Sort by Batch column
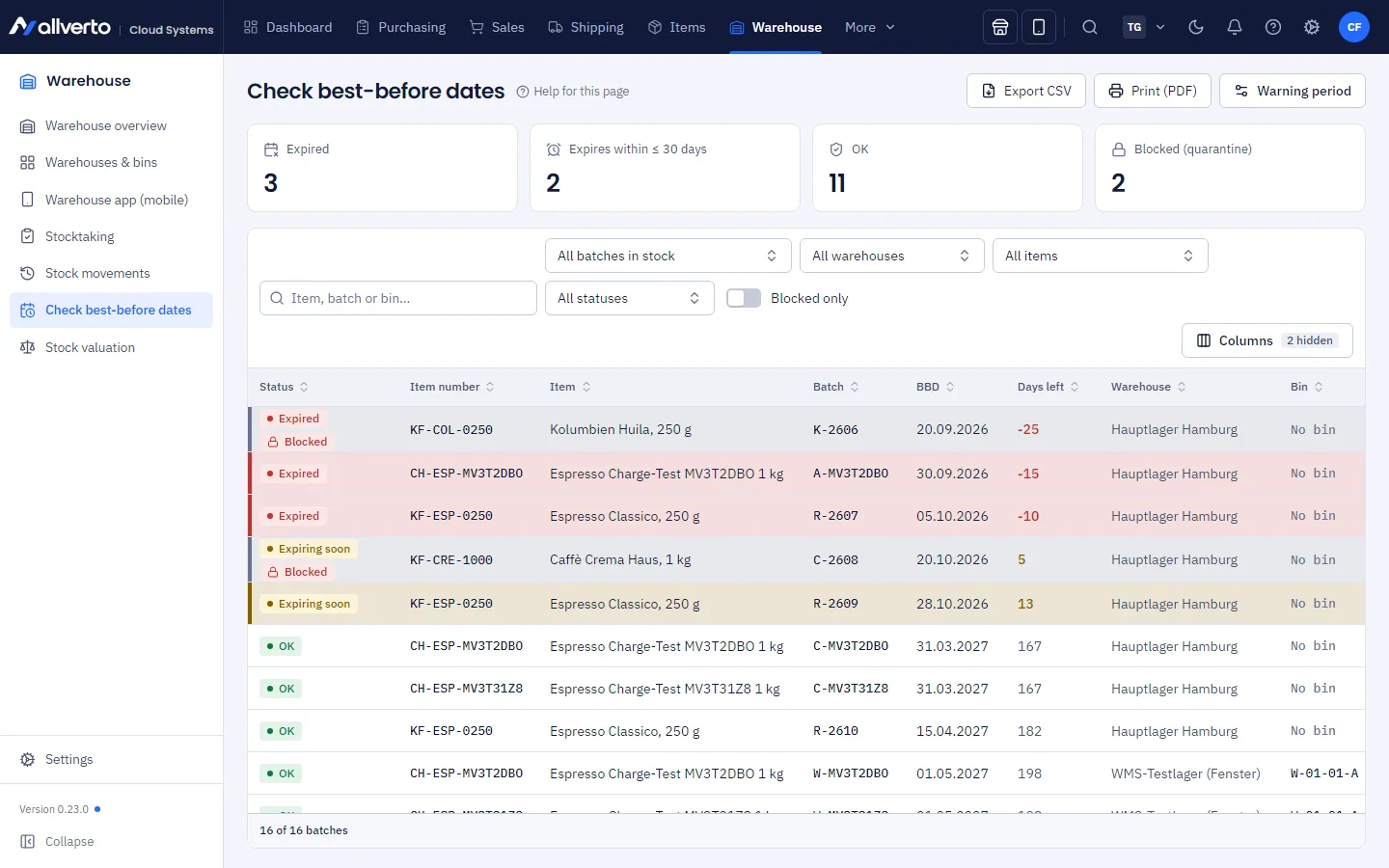The height and width of the screenshot is (868, 1389). pyautogui.click(x=835, y=387)
